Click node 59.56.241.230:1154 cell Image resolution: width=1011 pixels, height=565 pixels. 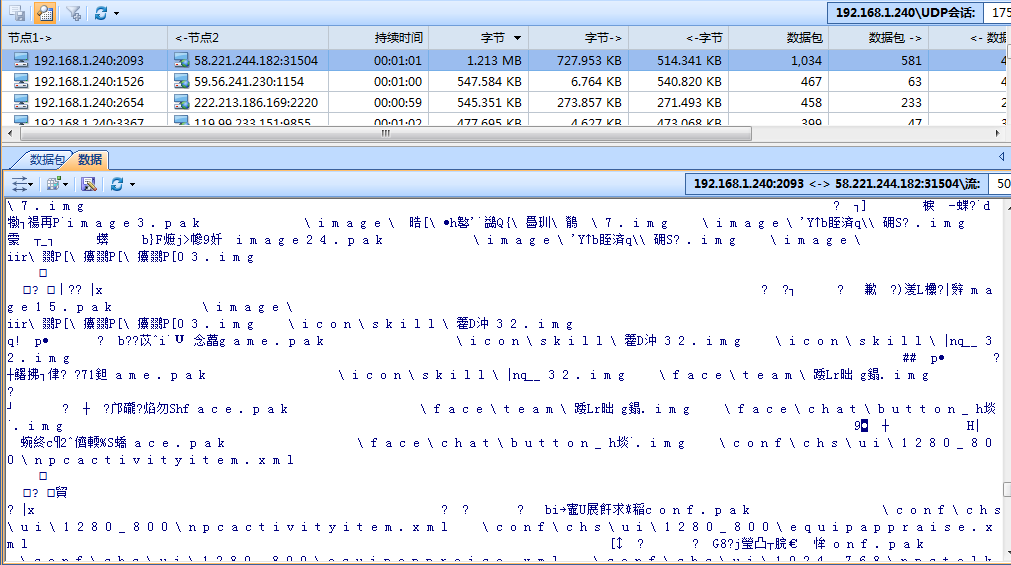249,82
